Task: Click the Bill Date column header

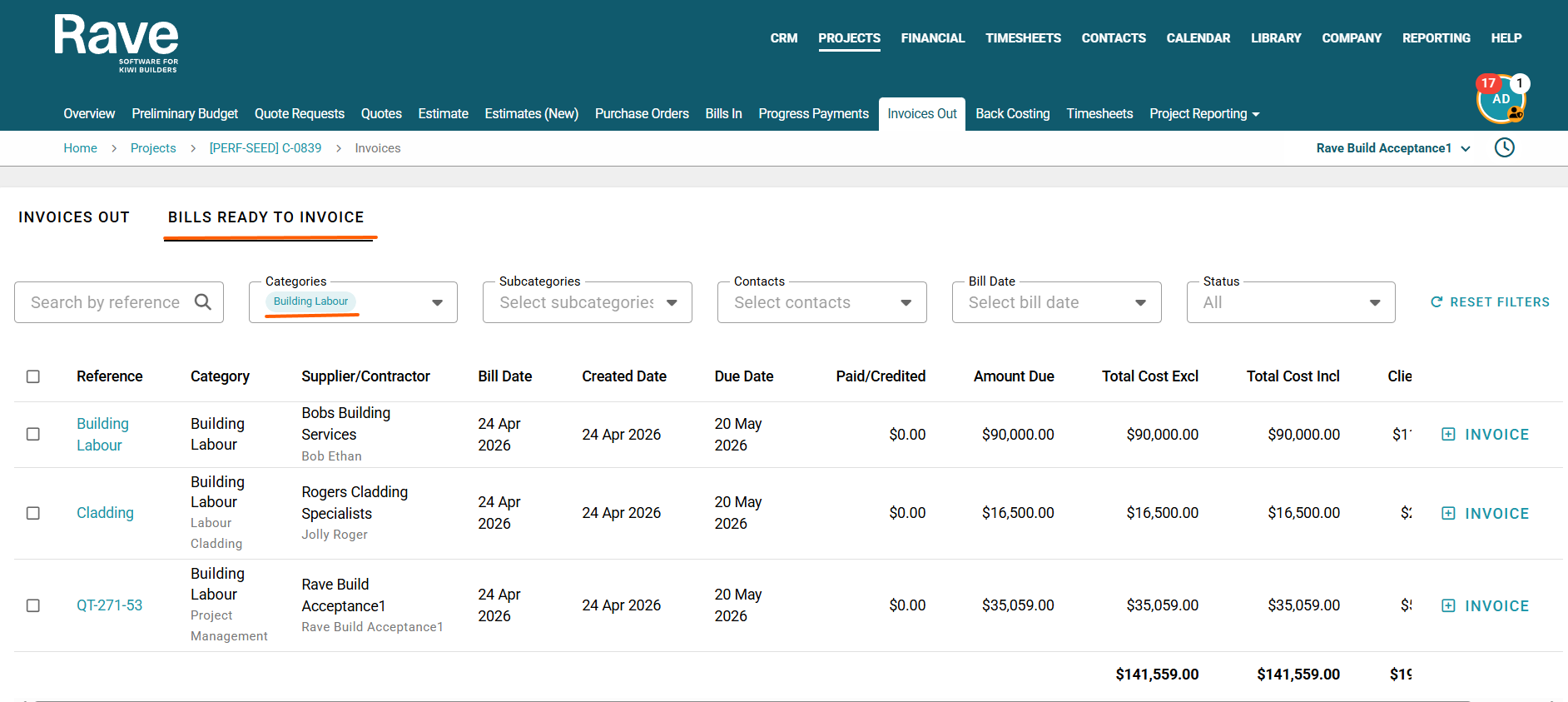Action: pos(505,376)
